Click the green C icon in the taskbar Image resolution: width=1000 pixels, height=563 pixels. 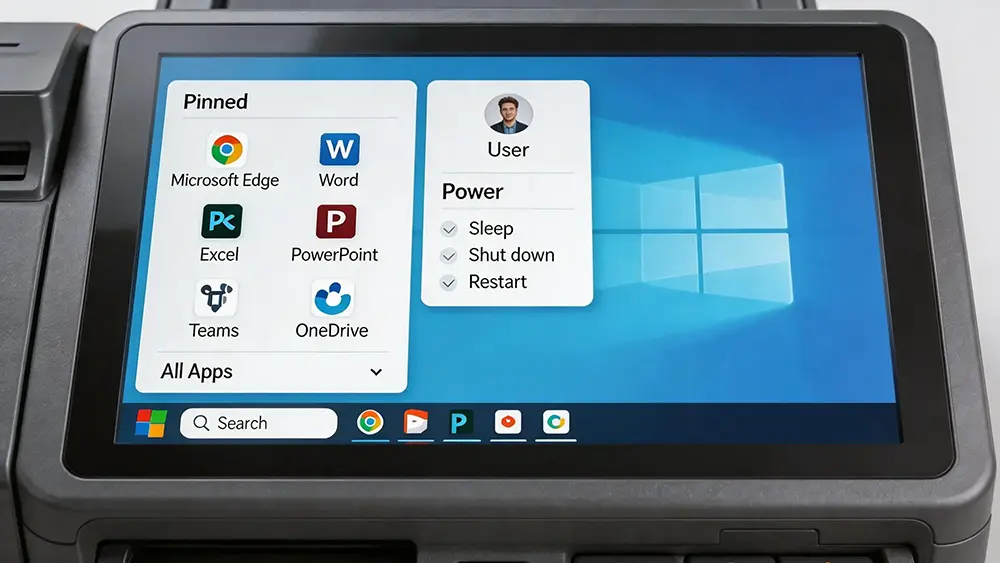pyautogui.click(x=555, y=423)
